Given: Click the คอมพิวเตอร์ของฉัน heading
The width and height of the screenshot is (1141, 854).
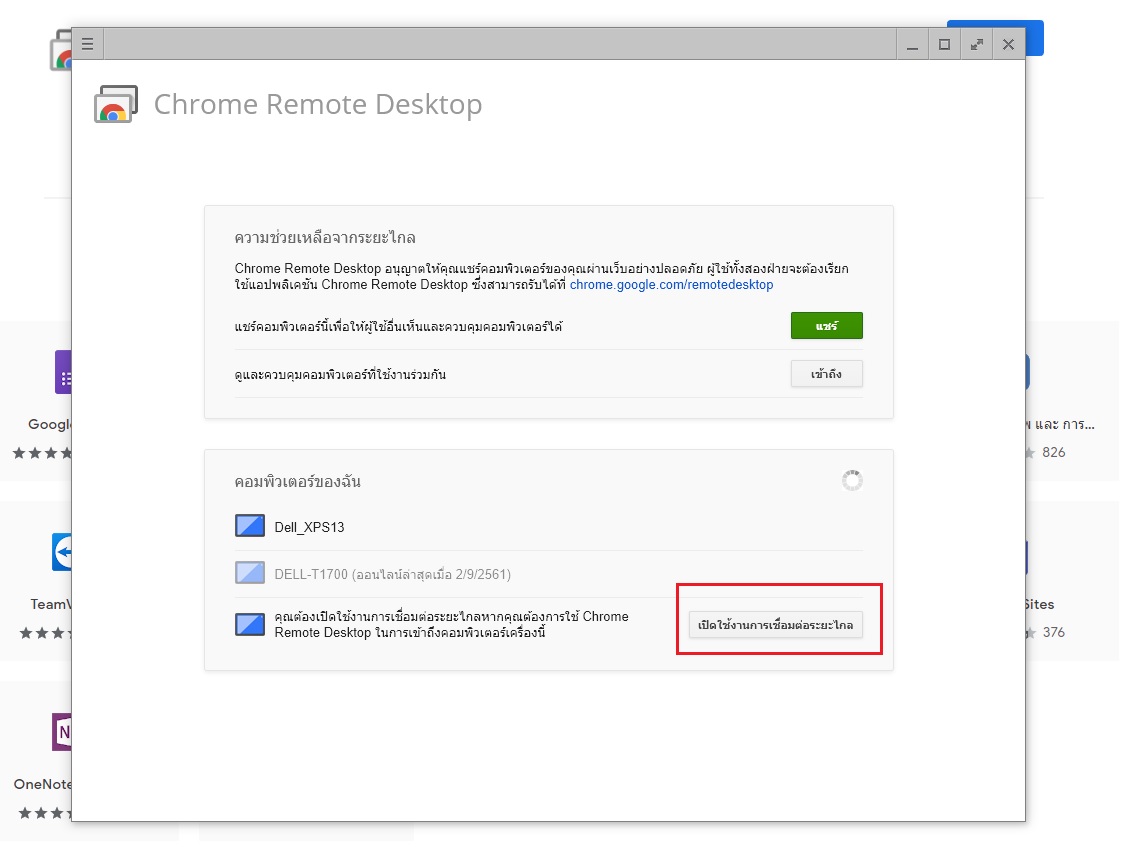Looking at the screenshot, I should click(x=298, y=482).
